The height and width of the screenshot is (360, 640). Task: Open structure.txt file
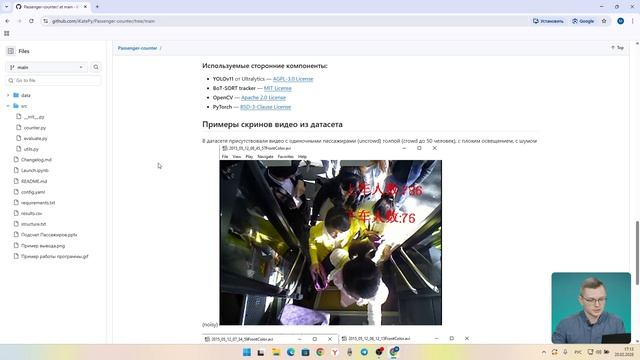(x=33, y=224)
